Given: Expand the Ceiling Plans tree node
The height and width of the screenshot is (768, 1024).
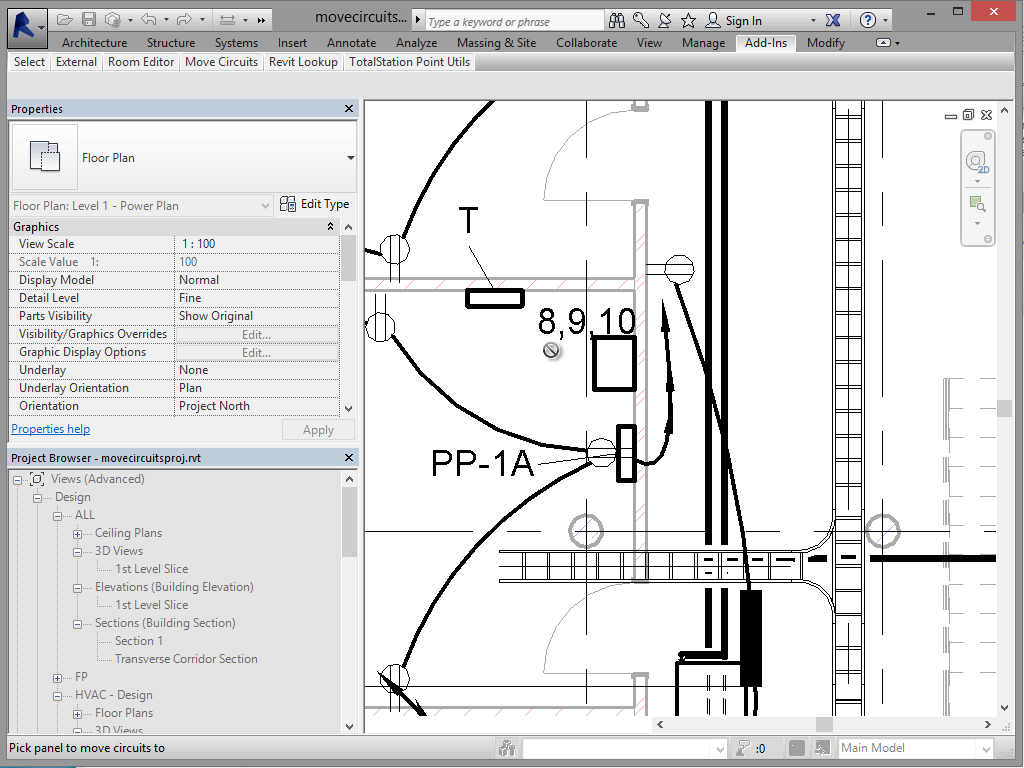Looking at the screenshot, I should (x=77, y=533).
